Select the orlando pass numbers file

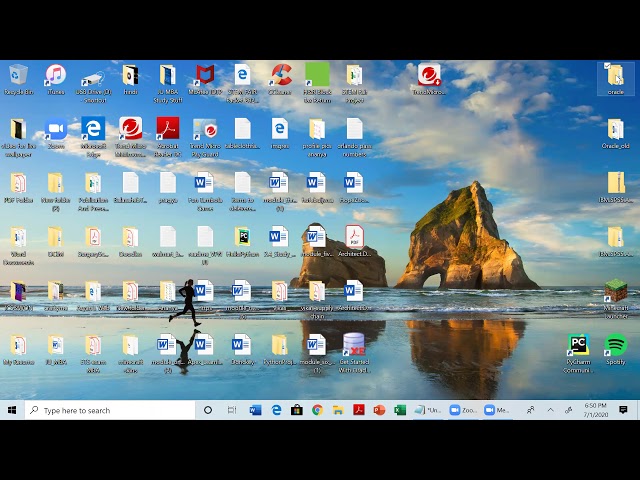[x=354, y=137]
